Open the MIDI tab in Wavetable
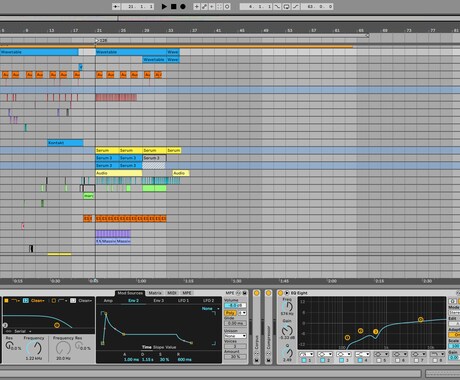460x380 pixels. [x=172, y=293]
